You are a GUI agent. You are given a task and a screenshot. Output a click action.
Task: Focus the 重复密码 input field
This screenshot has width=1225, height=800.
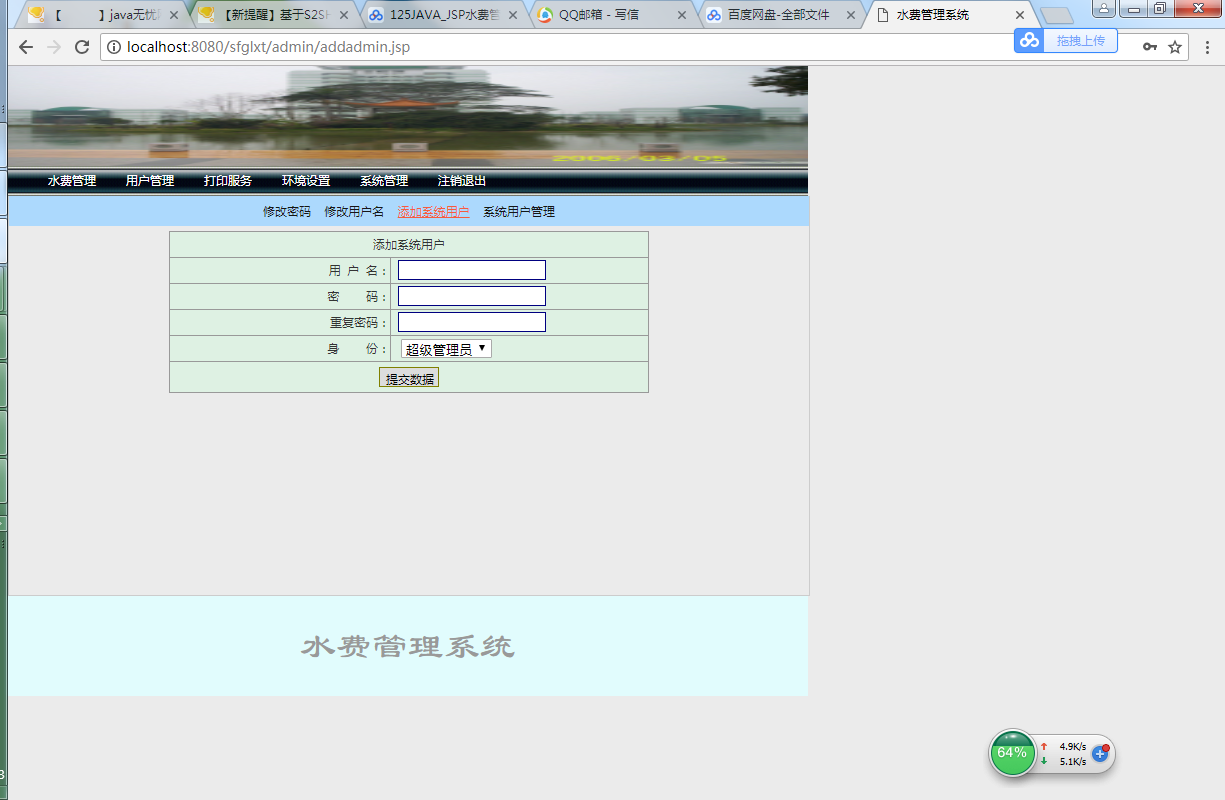click(472, 322)
